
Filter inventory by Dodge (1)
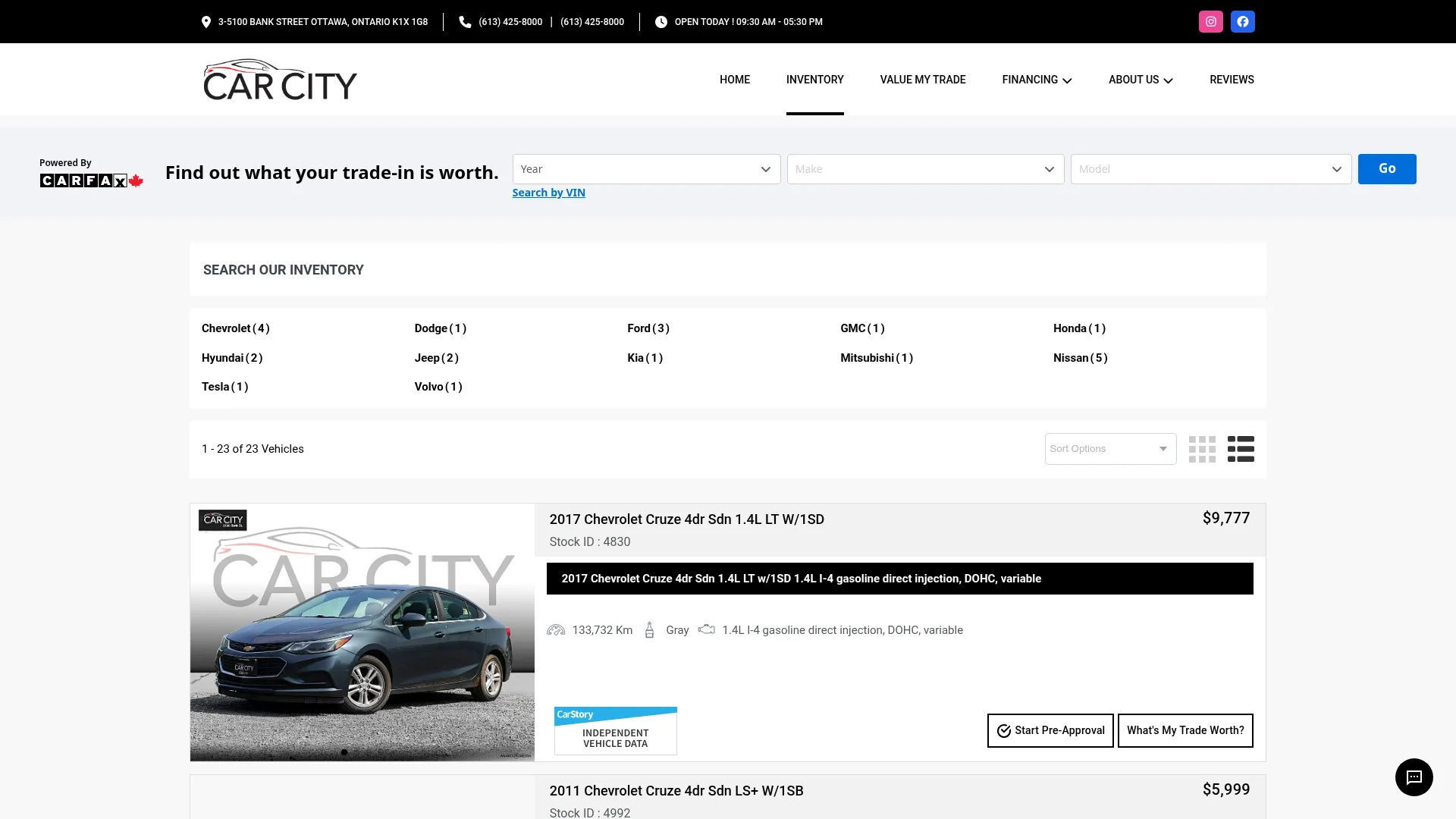[441, 328]
